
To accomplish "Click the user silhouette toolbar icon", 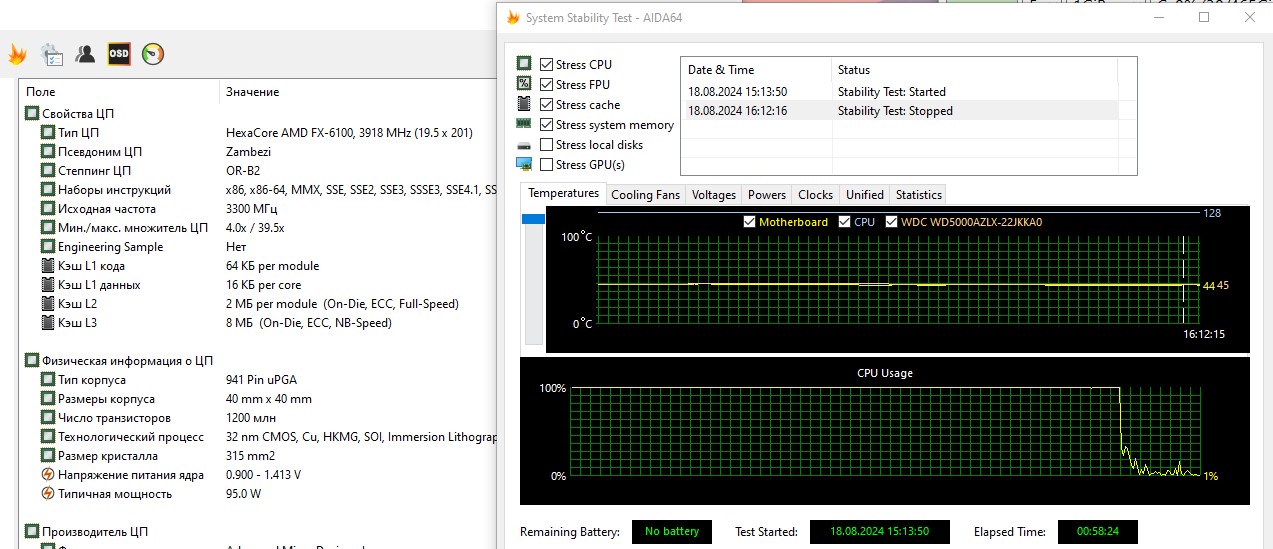I will coord(85,55).
